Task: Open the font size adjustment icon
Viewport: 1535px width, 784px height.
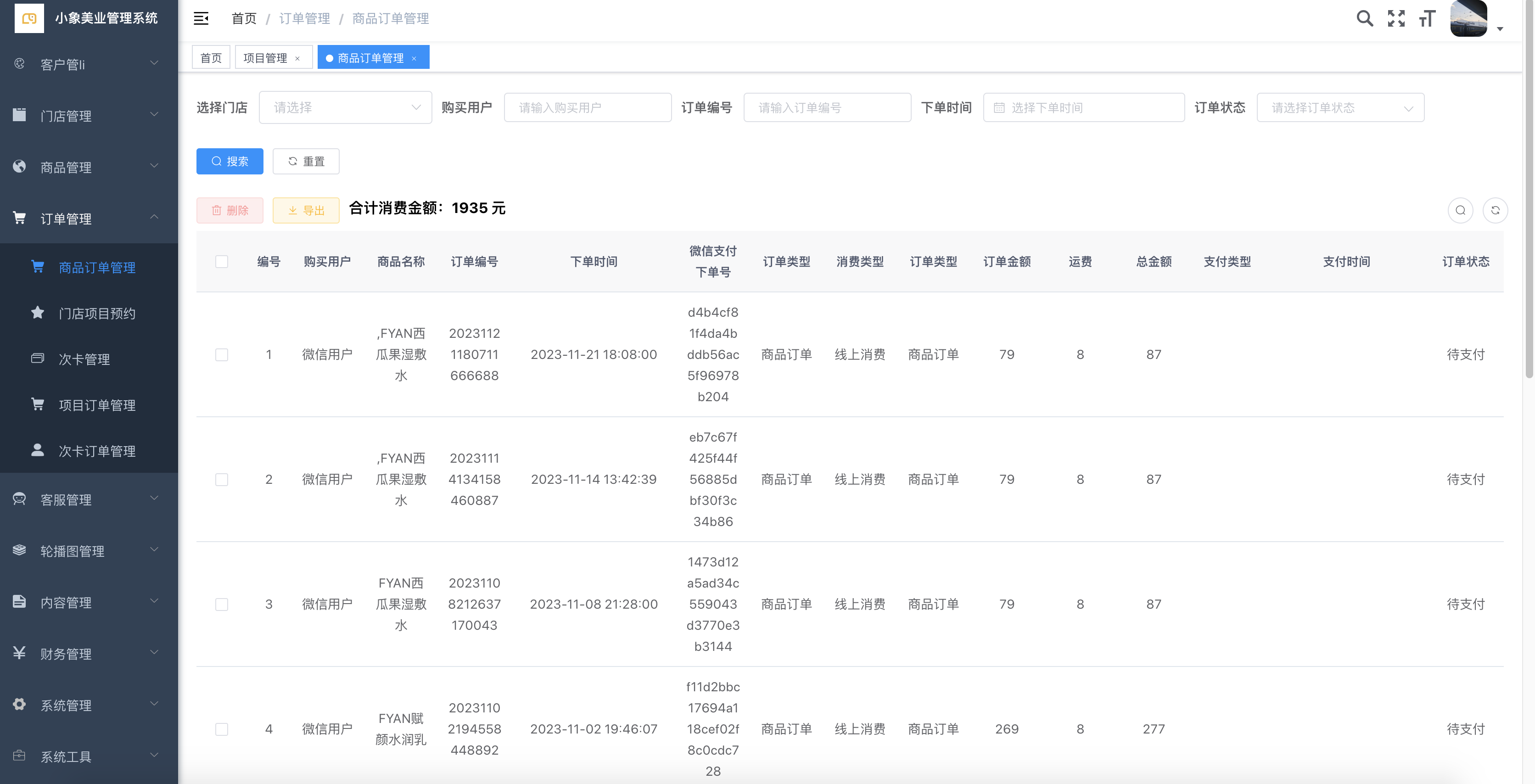Action: pos(1427,18)
